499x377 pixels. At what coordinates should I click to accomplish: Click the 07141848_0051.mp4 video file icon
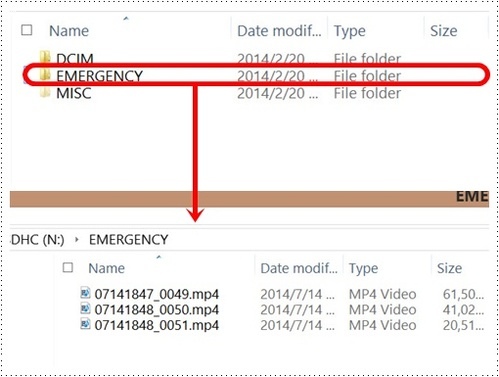[x=85, y=324]
